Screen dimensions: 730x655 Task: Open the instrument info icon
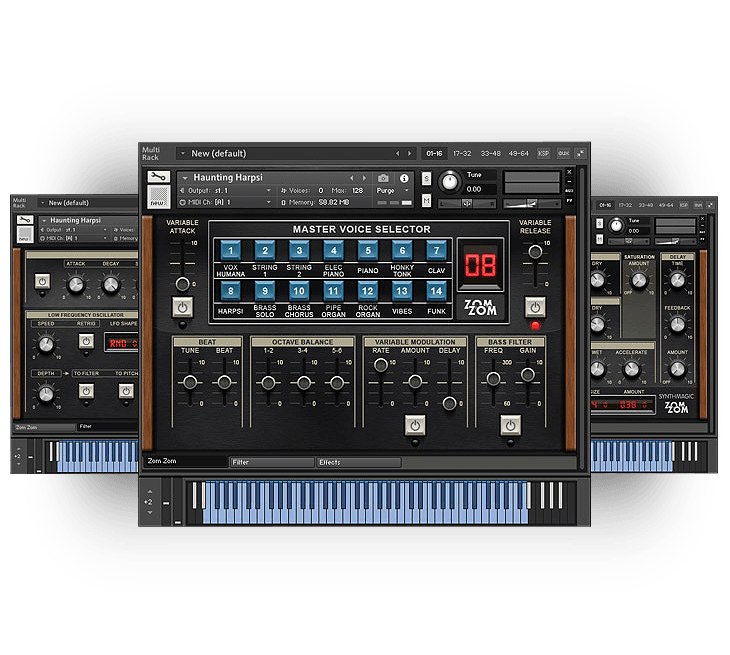pos(404,178)
